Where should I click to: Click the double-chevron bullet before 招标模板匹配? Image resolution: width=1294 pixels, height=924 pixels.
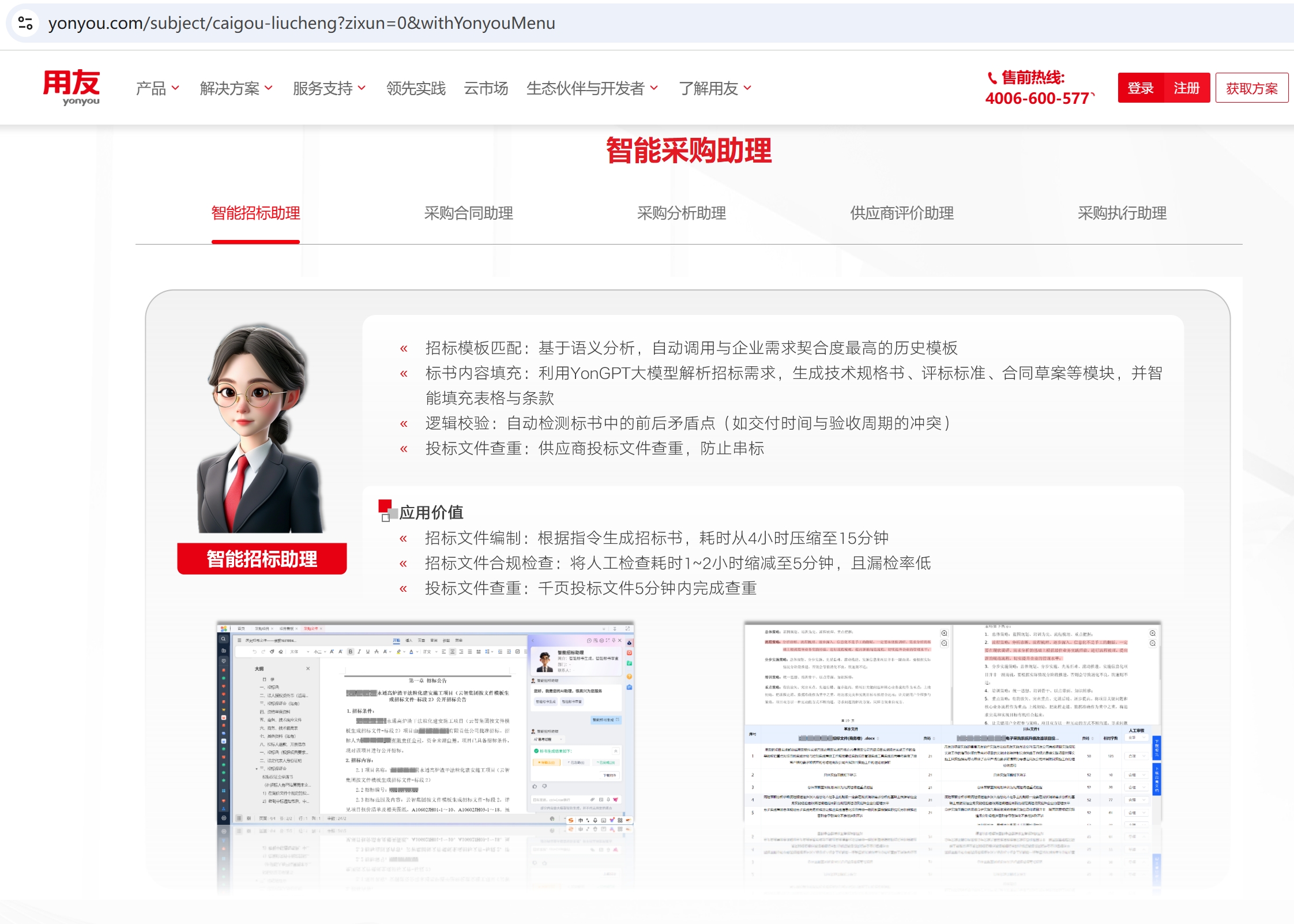[404, 348]
